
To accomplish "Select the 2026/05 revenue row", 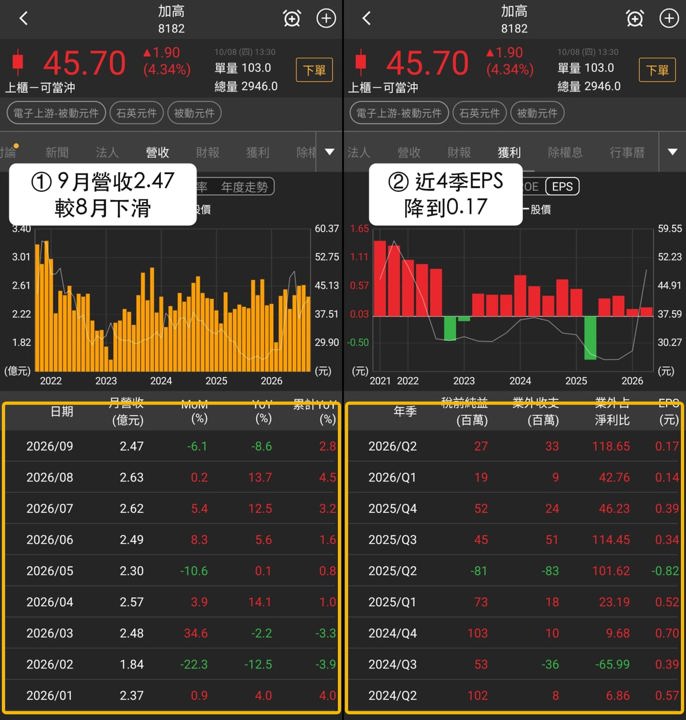I will click(172, 571).
